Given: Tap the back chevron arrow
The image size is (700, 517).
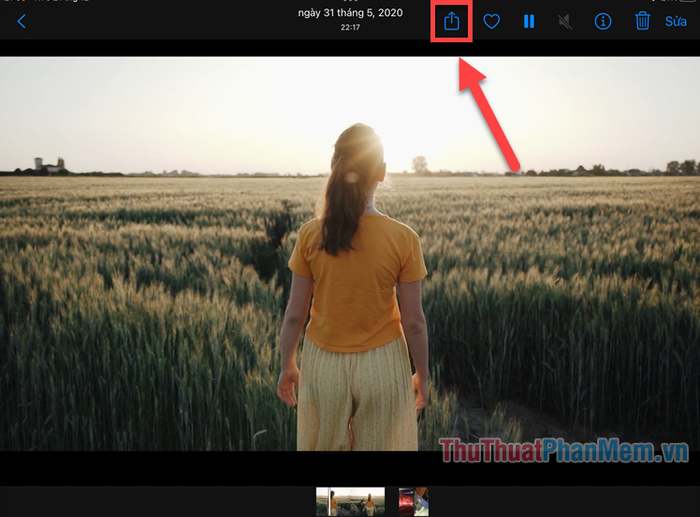Looking at the screenshot, I should [21, 21].
